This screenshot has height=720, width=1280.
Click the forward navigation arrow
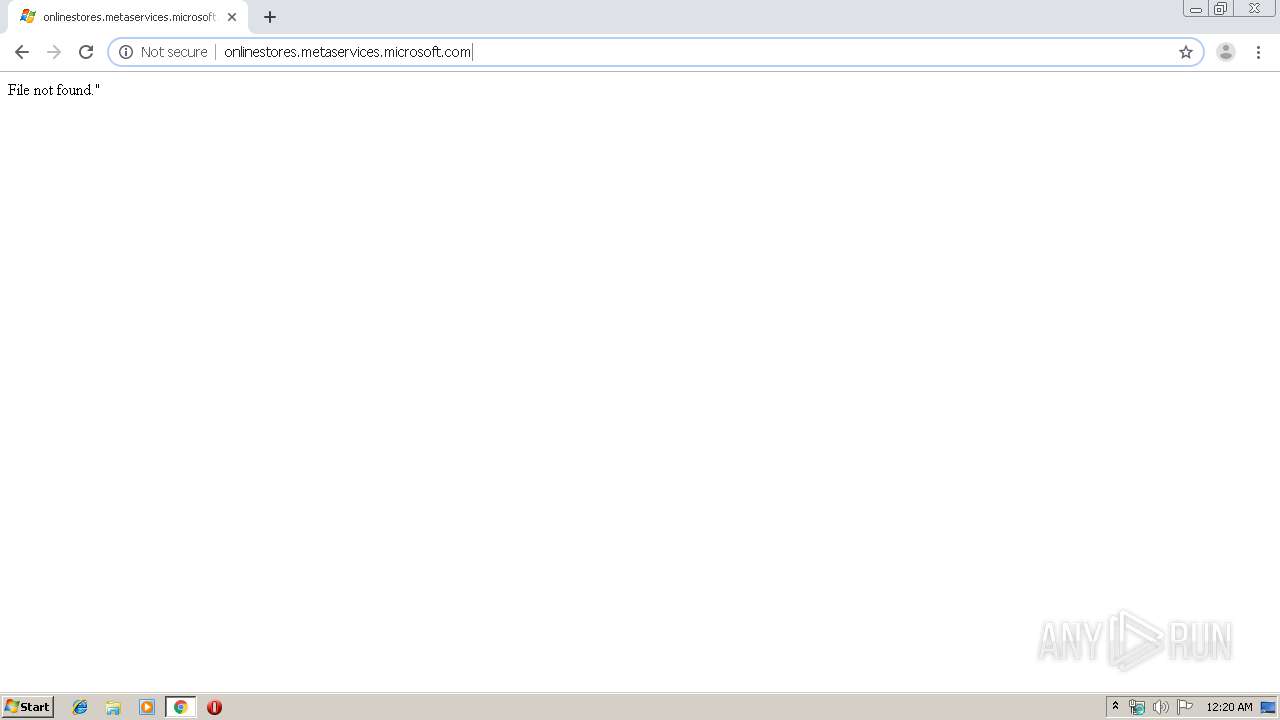tap(54, 52)
